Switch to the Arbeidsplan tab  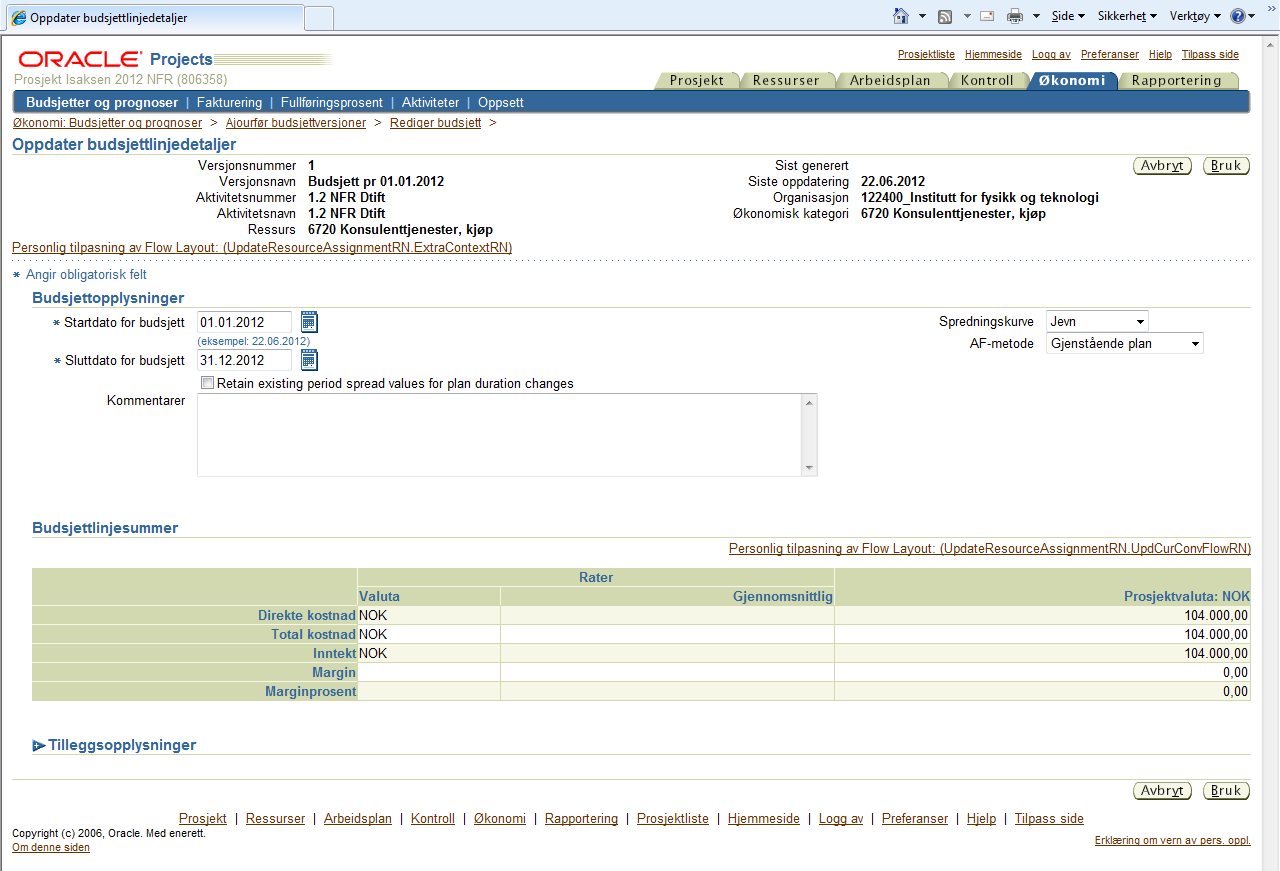click(x=890, y=81)
